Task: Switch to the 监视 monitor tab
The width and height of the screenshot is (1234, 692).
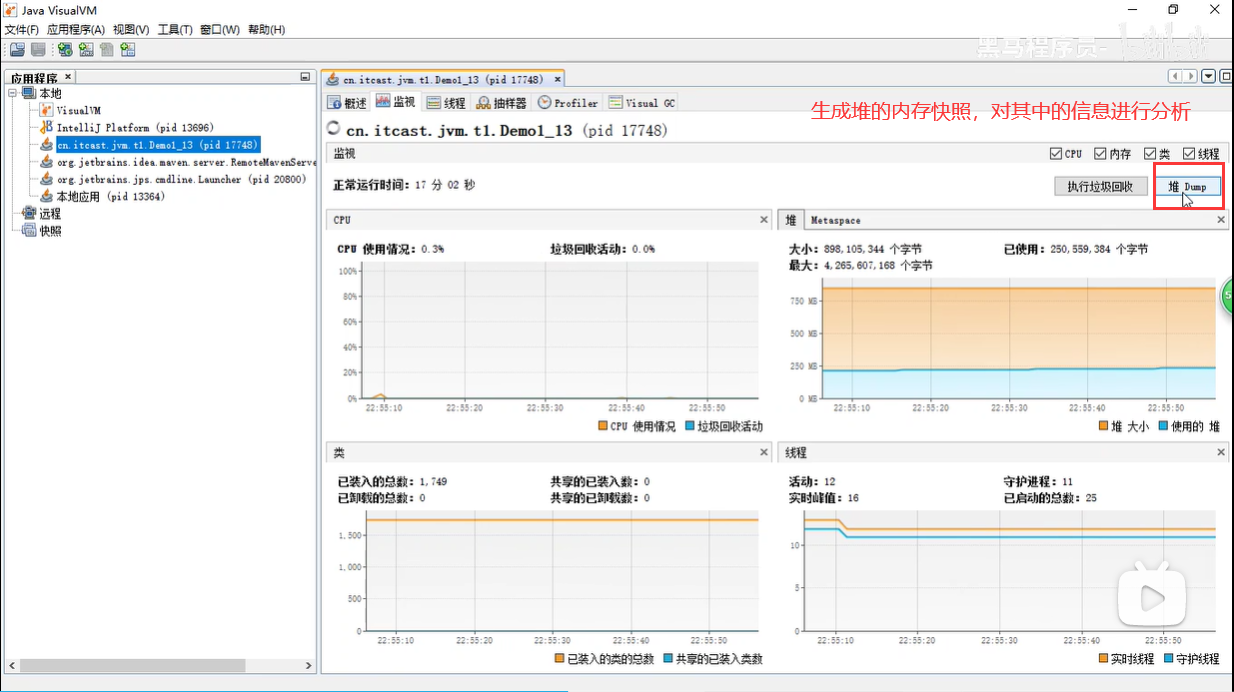Action: (395, 102)
